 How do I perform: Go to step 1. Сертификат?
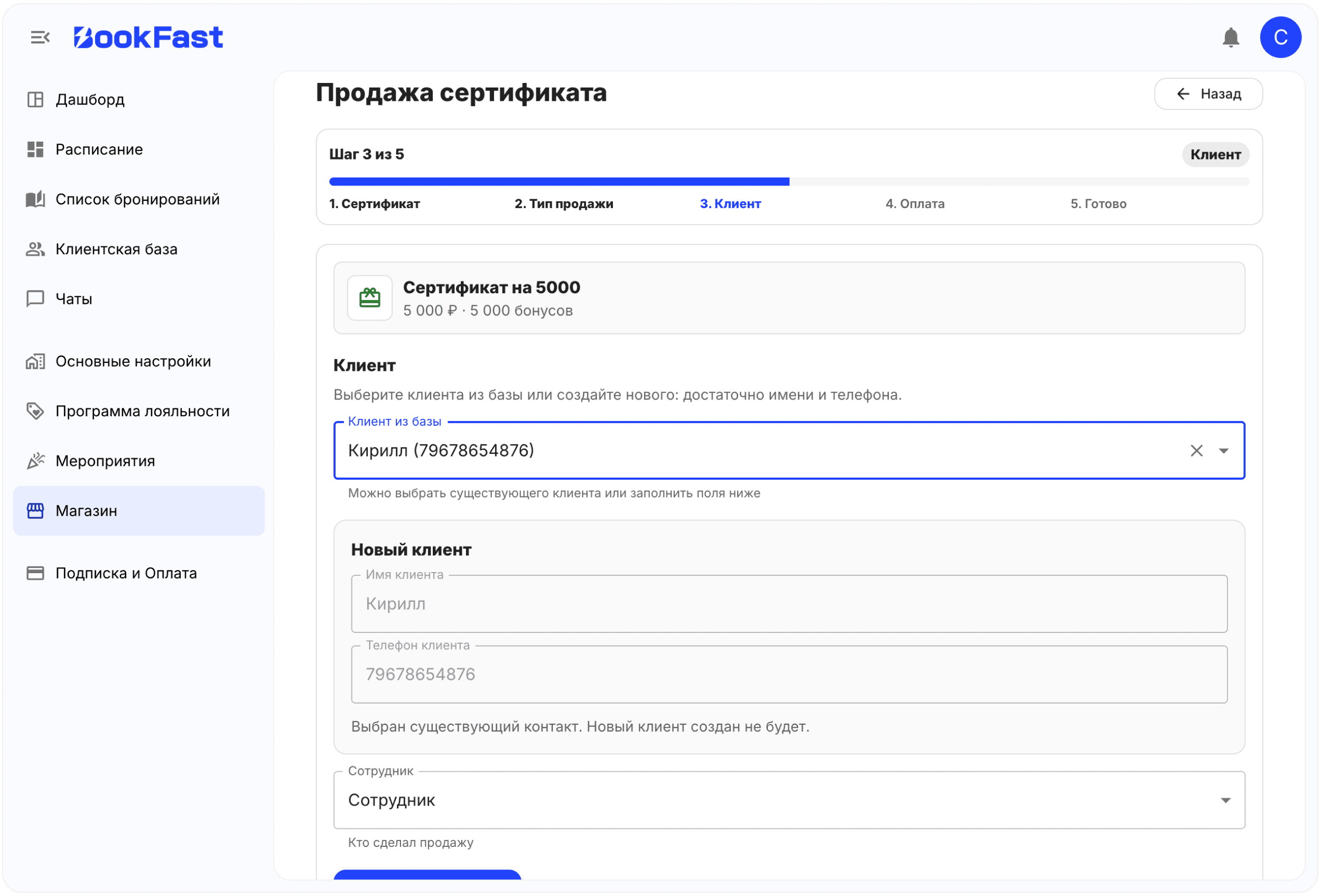(375, 203)
